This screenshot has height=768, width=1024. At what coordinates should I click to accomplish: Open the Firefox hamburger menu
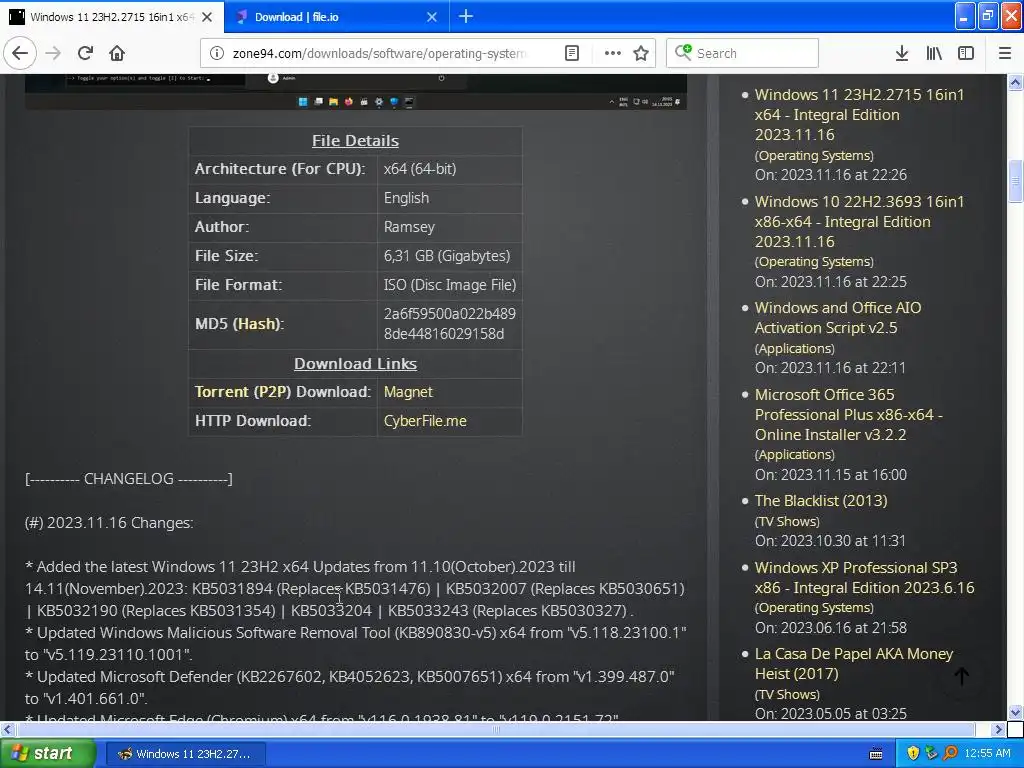pos(1005,53)
